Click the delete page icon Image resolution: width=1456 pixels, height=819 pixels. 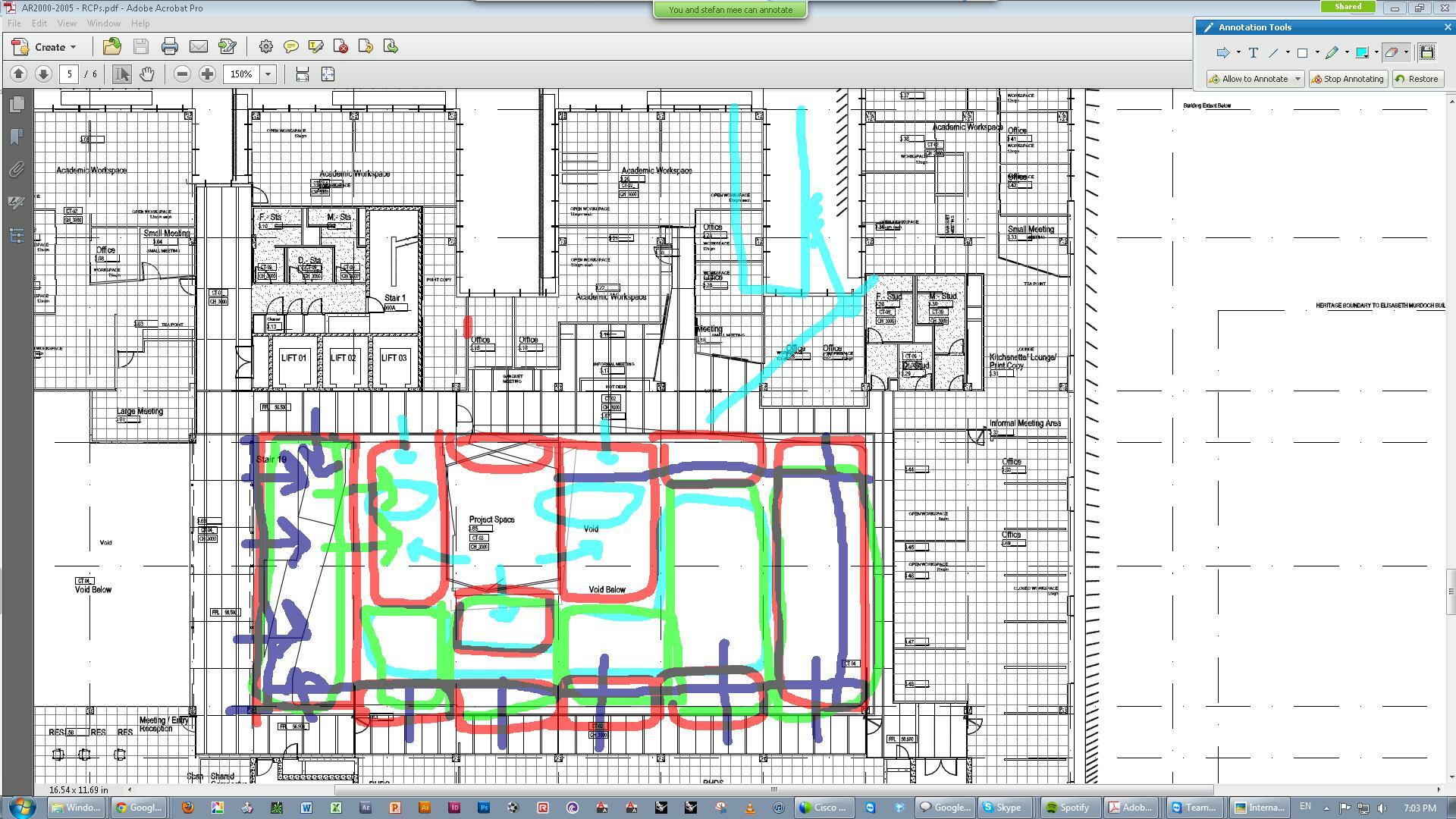click(x=340, y=47)
